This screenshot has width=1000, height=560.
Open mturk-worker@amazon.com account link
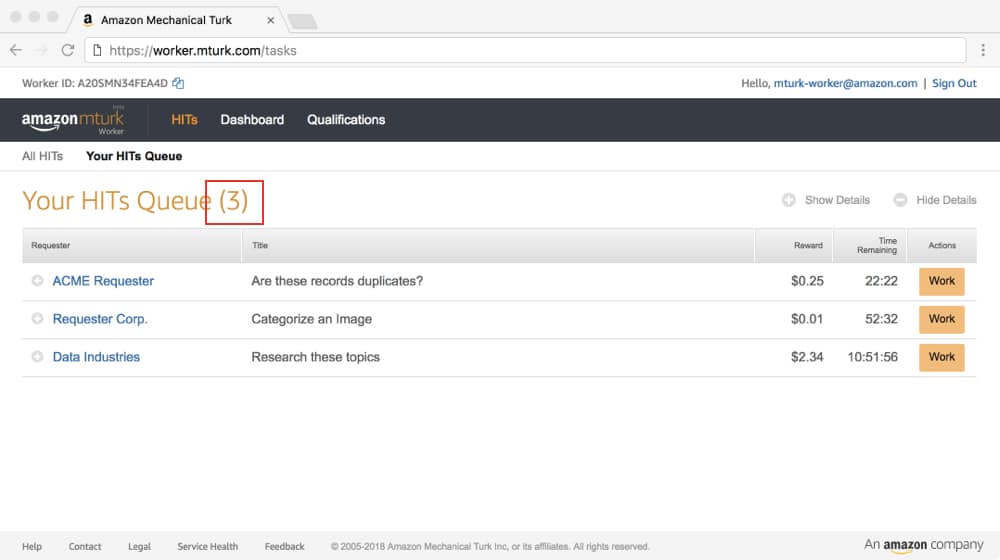pyautogui.click(x=845, y=84)
